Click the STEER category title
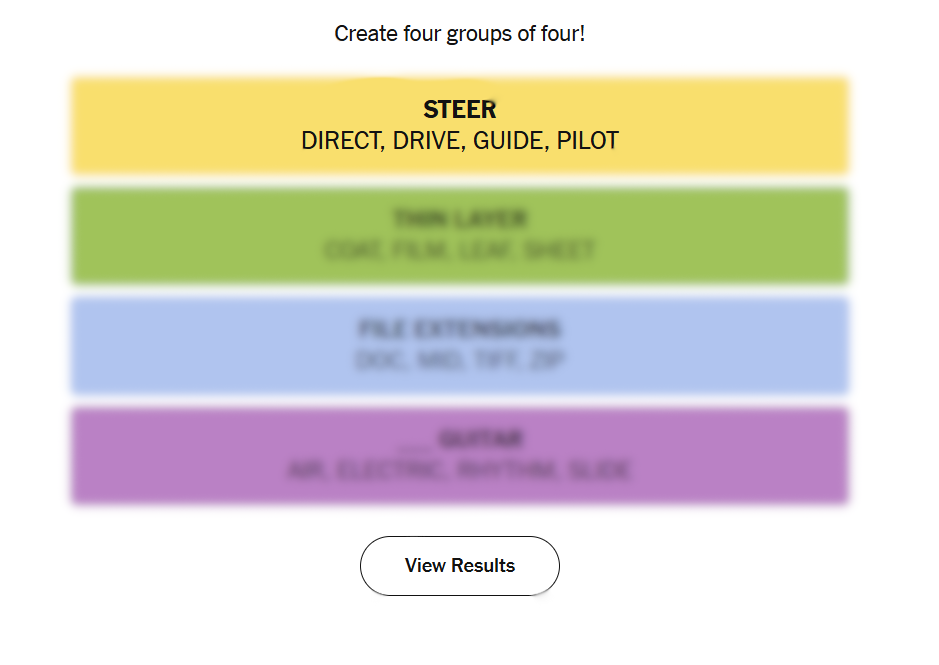Screen dimensions: 939x665 click(459, 109)
